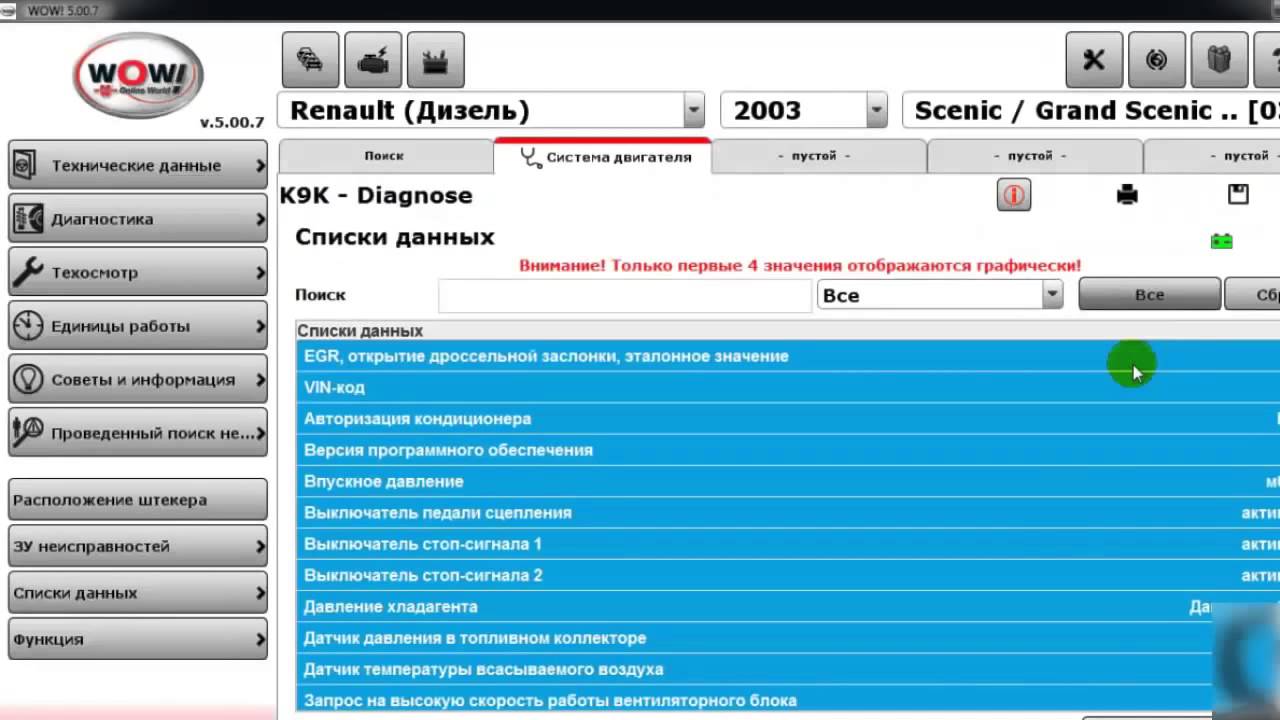This screenshot has width=1280, height=720.
Task: Expand the Renault (Дизель) make dropdown
Action: pos(694,110)
